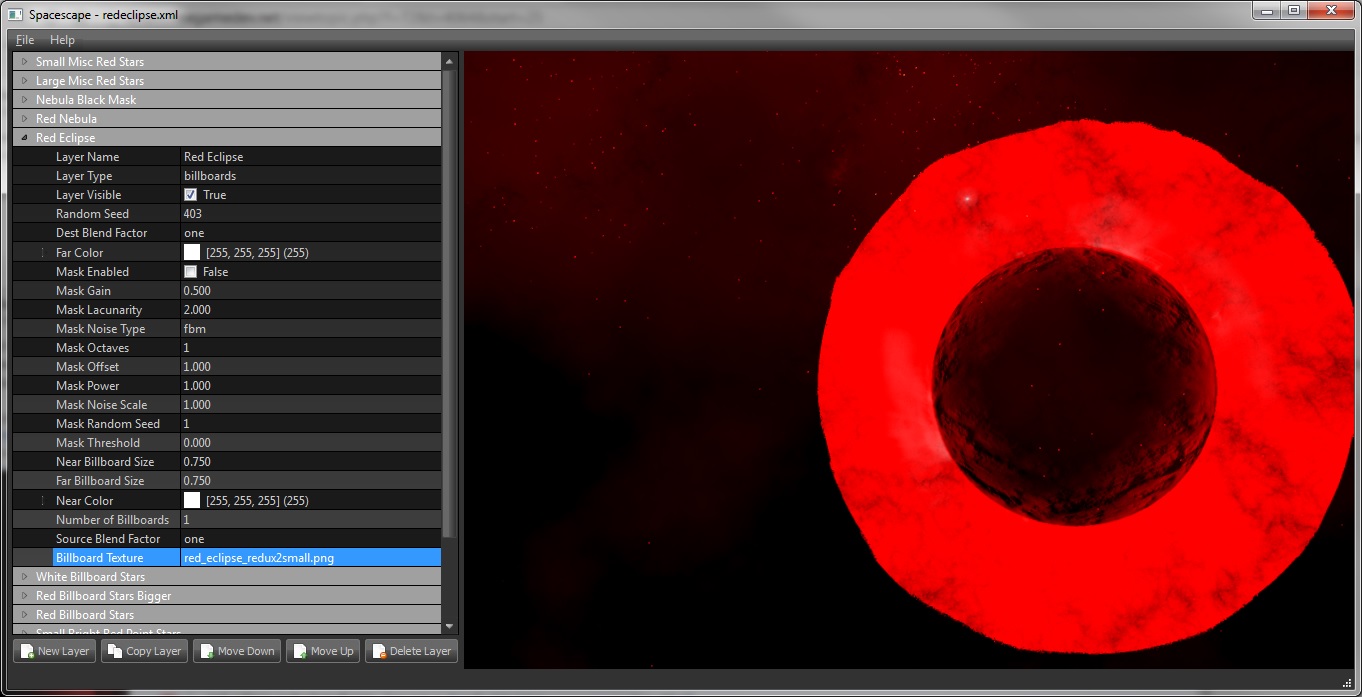Collapse the Red Eclipse layer
The image size is (1362, 697).
24,138
